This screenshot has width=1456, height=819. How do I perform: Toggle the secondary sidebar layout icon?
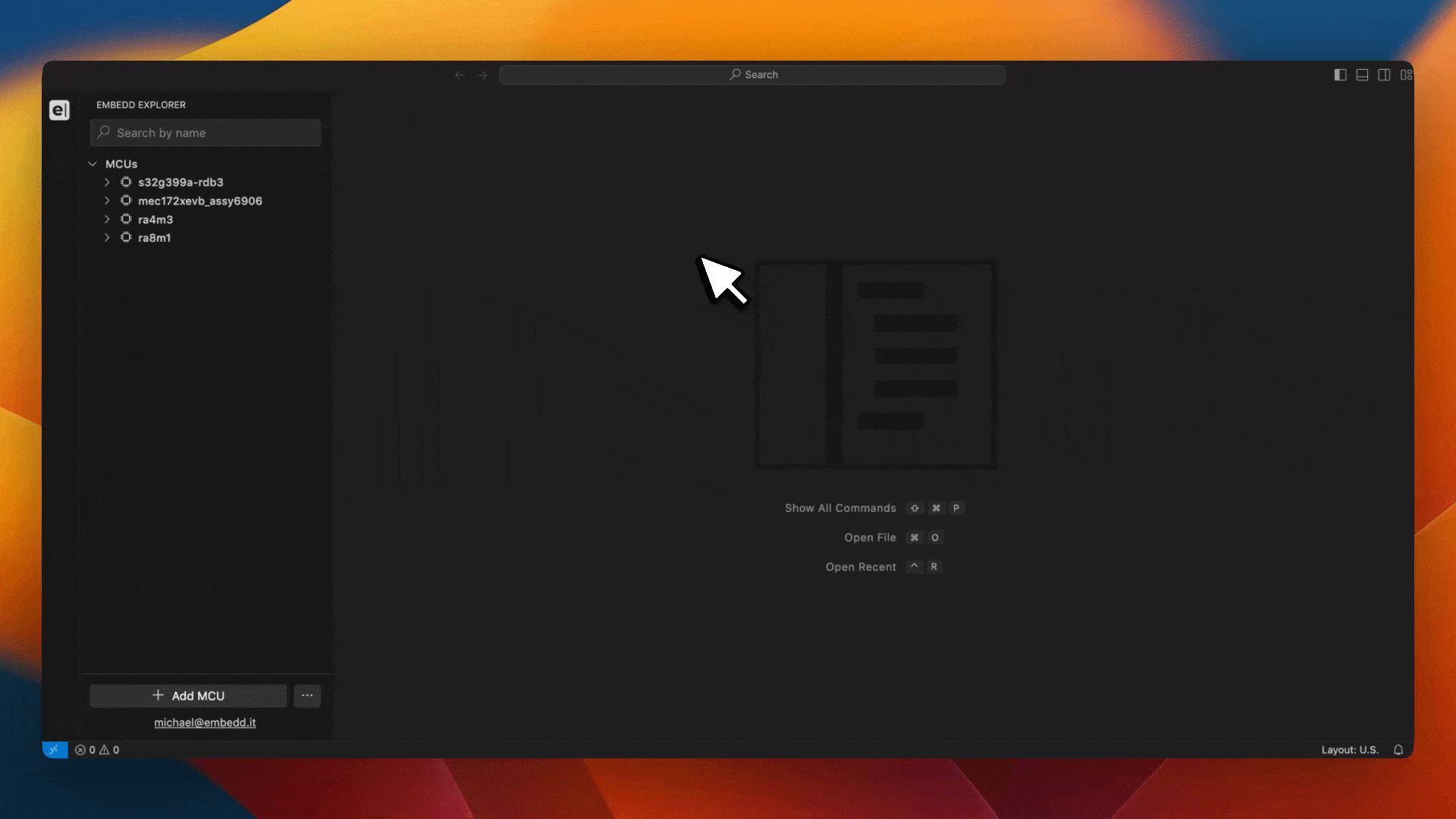tap(1384, 75)
